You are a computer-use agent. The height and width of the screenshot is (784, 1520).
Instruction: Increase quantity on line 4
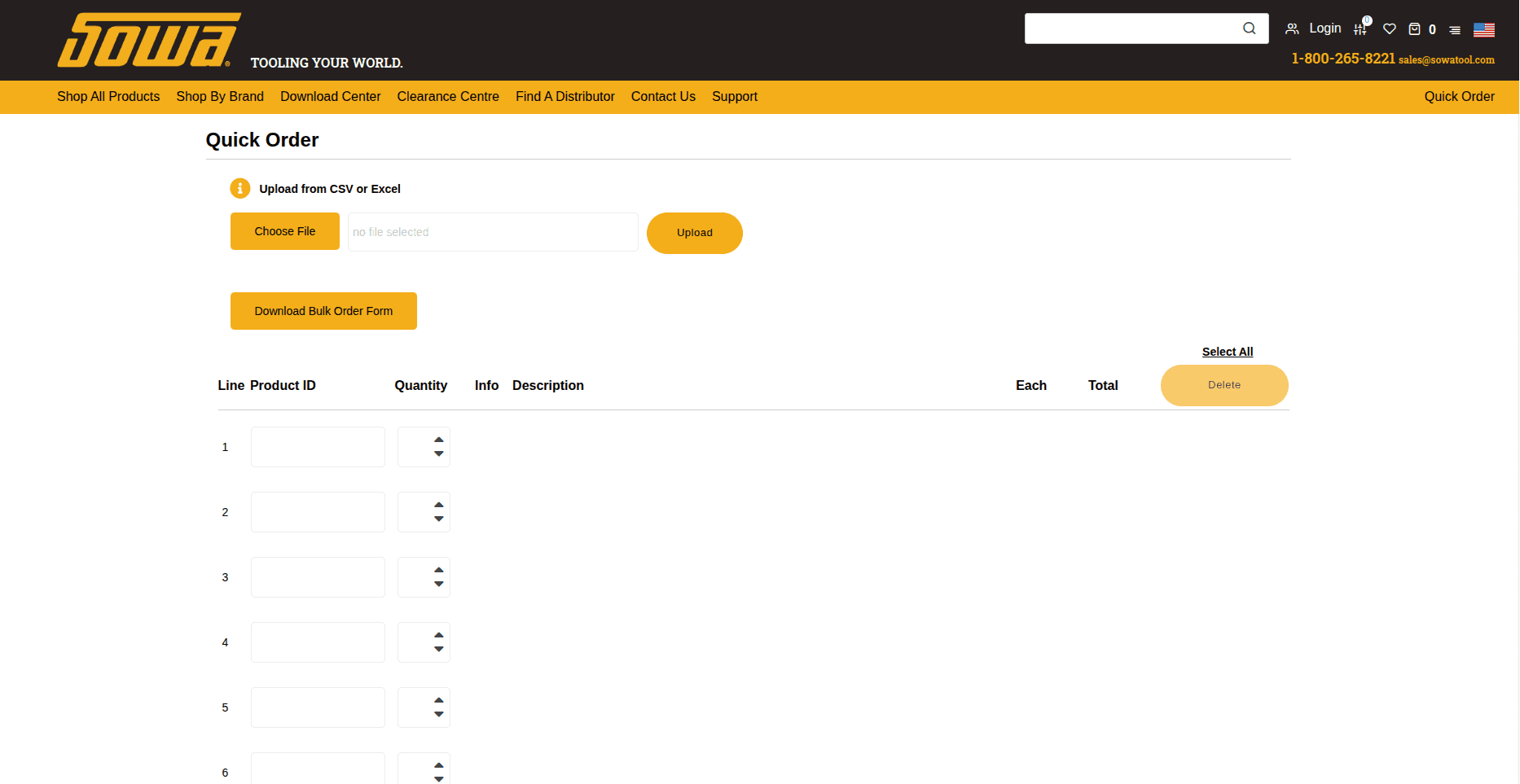click(x=439, y=635)
